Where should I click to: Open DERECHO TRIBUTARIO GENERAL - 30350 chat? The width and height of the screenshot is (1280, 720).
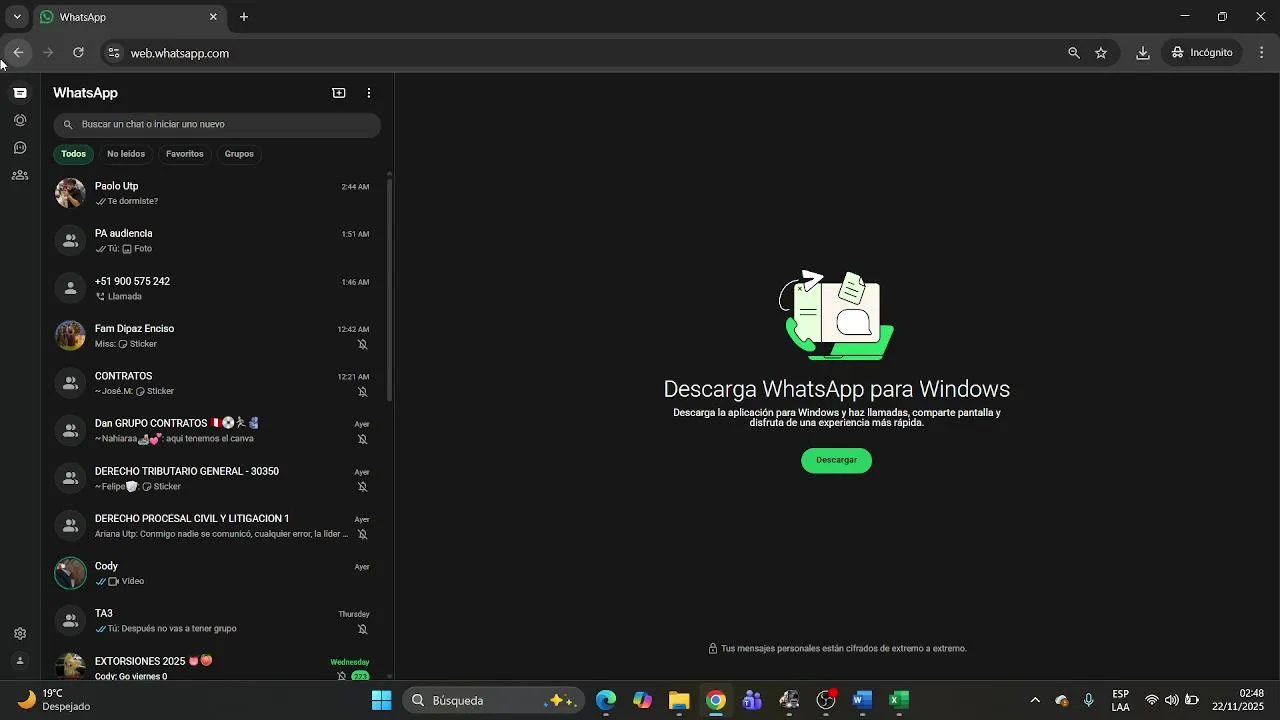[213, 478]
